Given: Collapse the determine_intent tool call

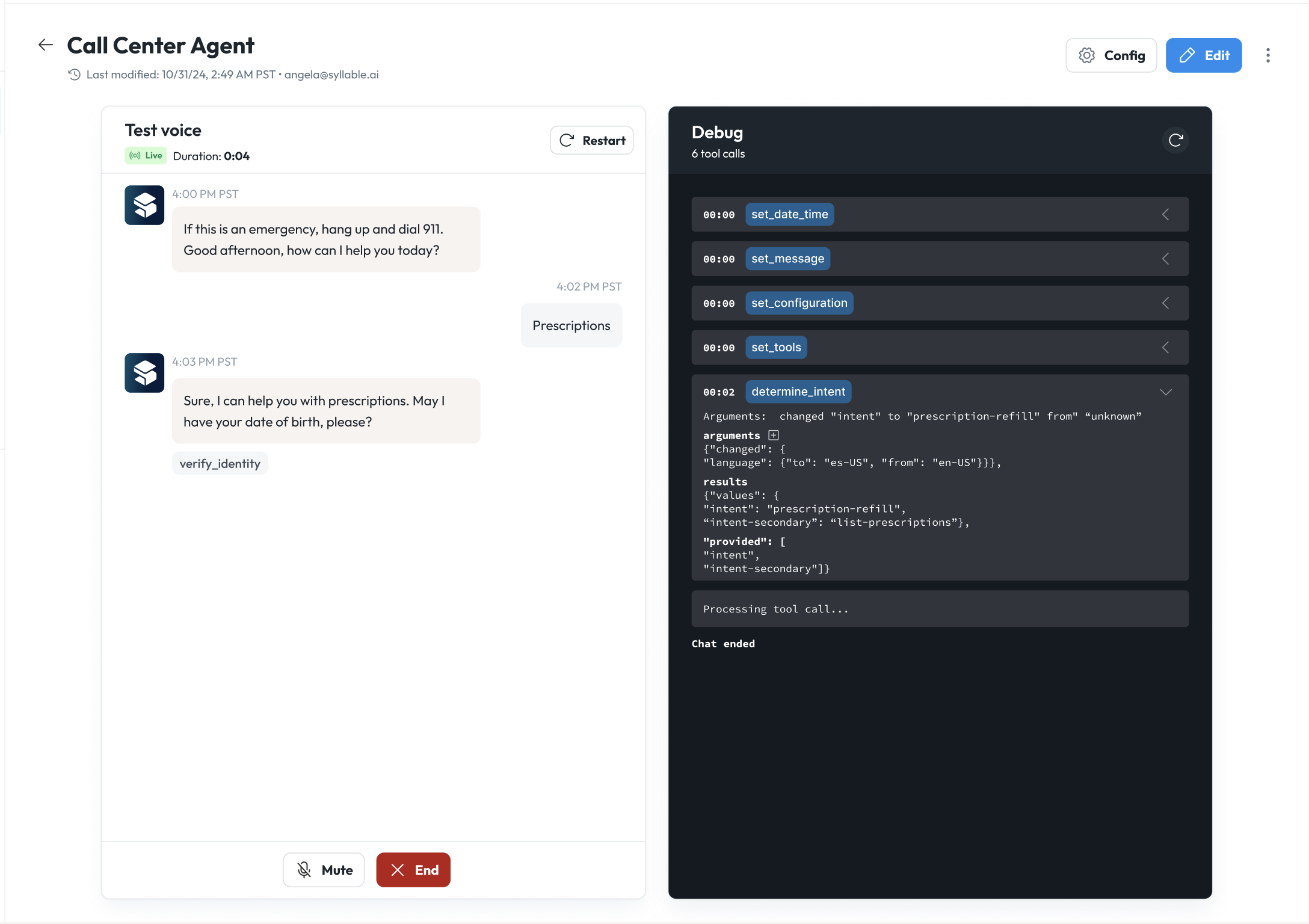Looking at the screenshot, I should tap(1165, 392).
